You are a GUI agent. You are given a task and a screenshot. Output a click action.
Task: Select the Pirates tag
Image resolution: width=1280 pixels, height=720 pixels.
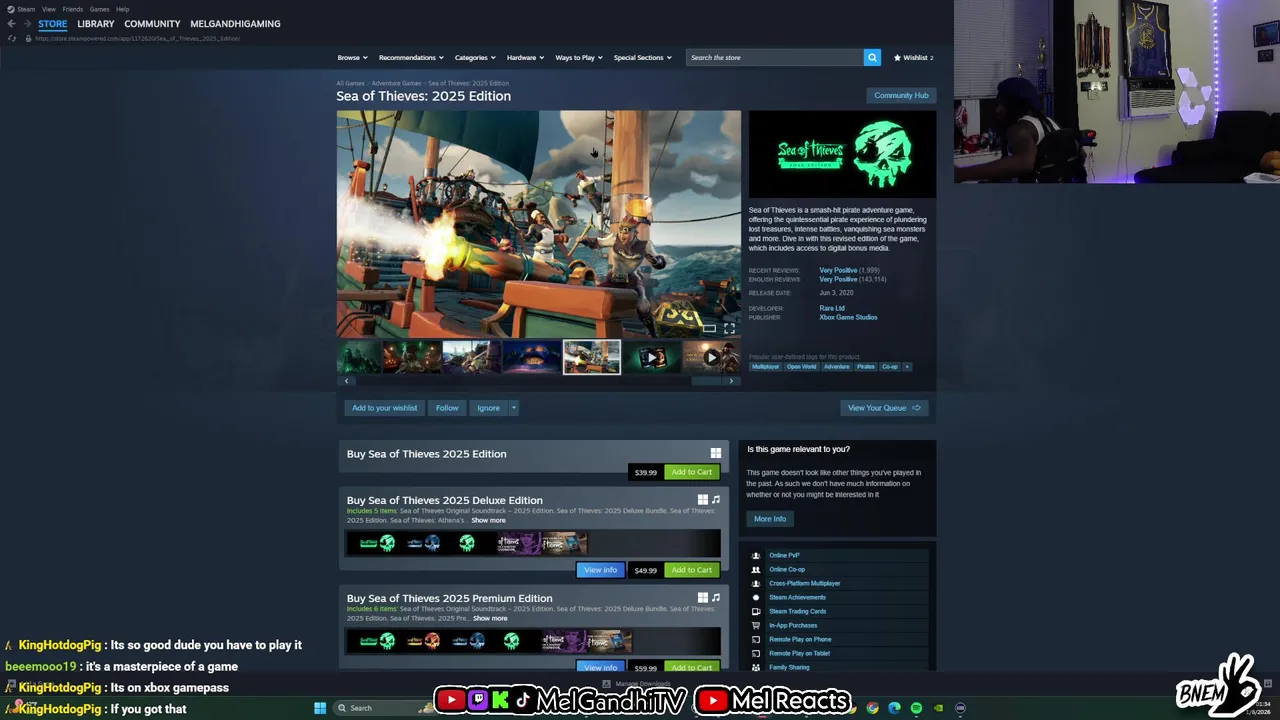[x=865, y=367]
